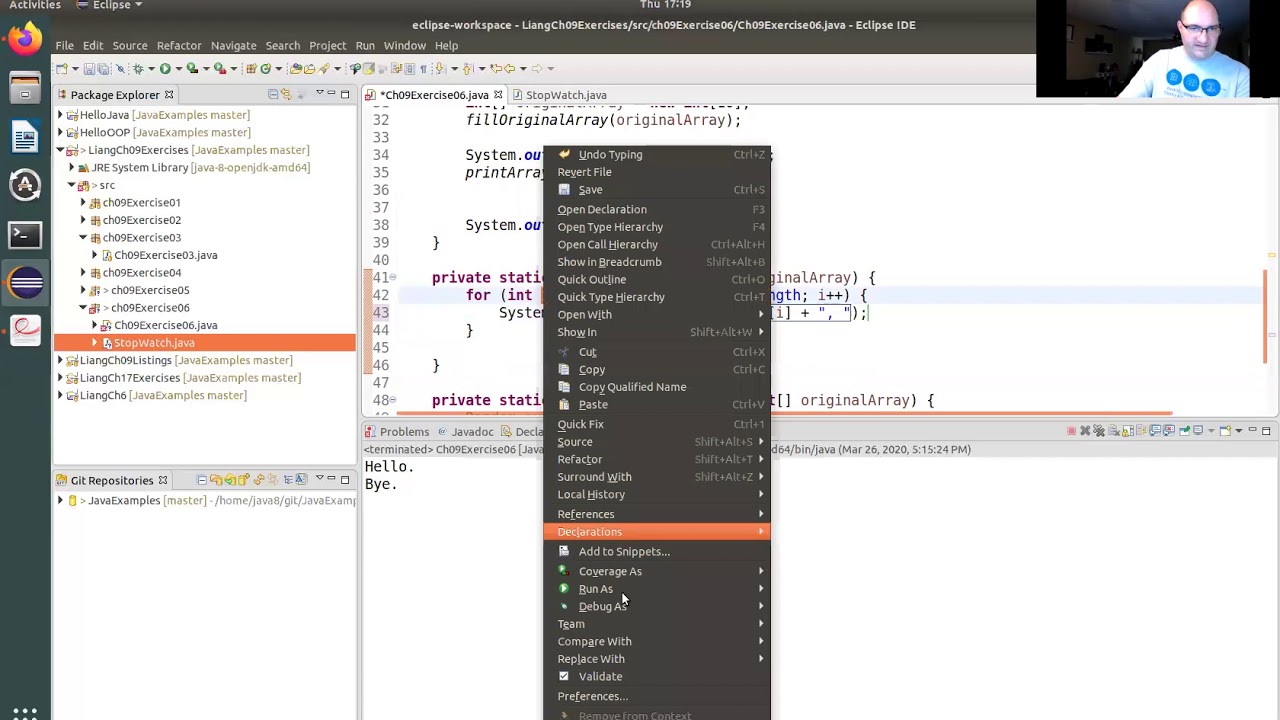Viewport: 1280px width, 720px height.
Task: Toggle Show Whitespace Characters pilcrow icon
Action: point(423,68)
